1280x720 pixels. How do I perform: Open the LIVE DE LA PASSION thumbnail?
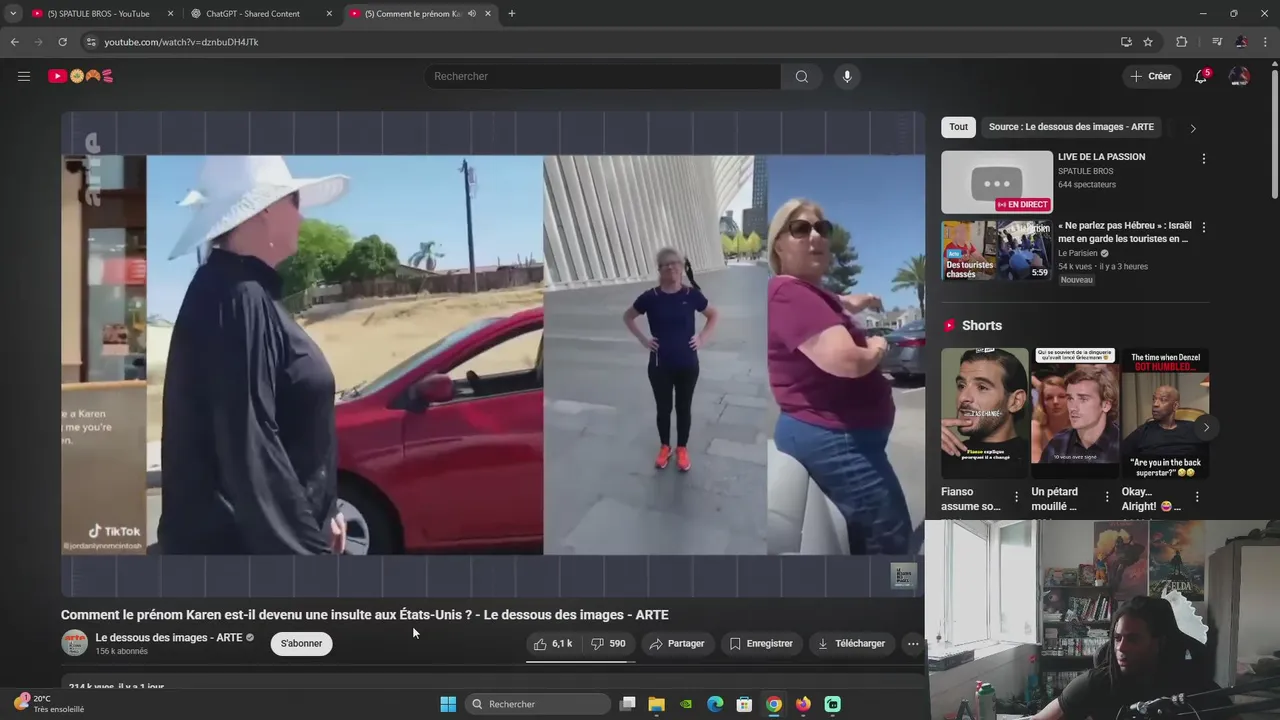click(x=997, y=182)
